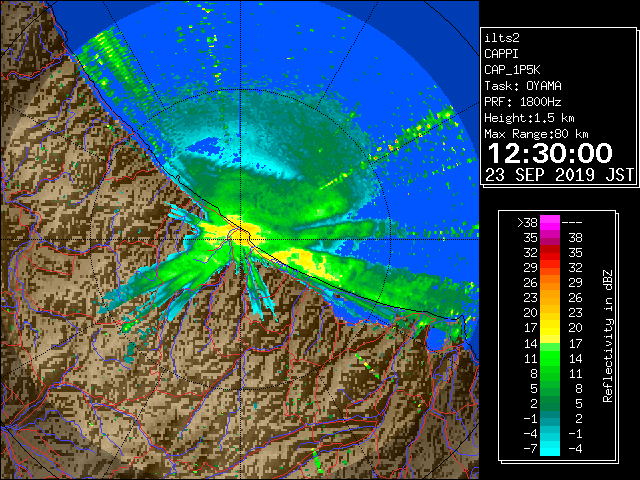Click the radar center at crosshair intersection

point(240,239)
